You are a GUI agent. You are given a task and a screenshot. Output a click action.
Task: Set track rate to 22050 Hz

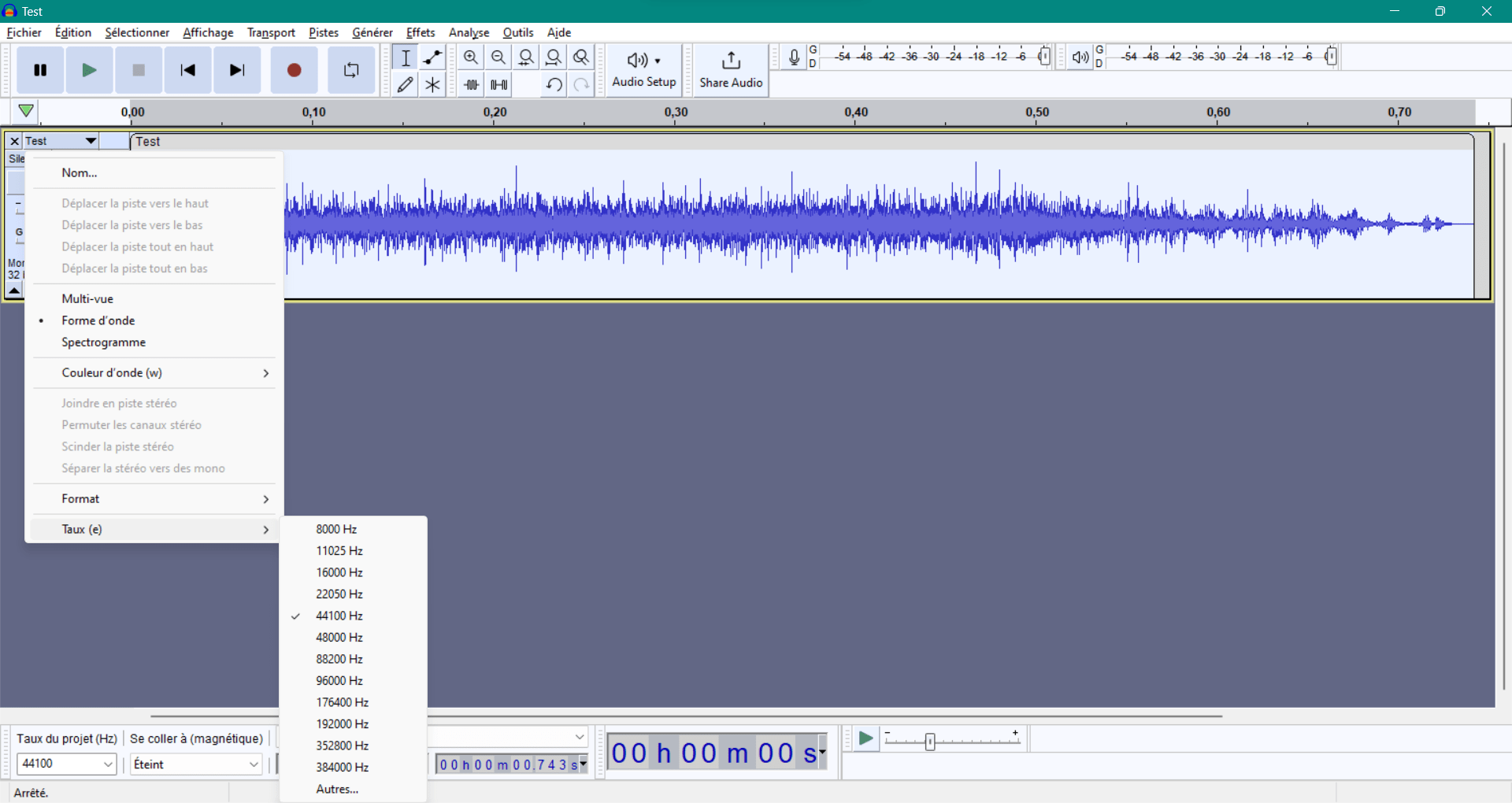(353, 594)
